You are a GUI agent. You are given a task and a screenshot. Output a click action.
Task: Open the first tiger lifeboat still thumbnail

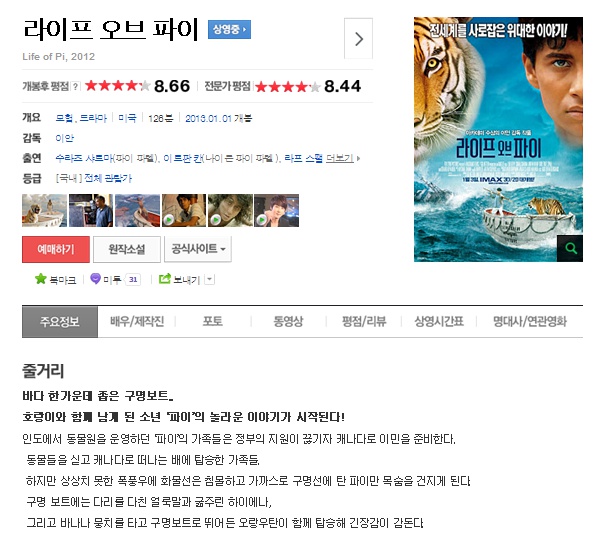[x=45, y=210]
